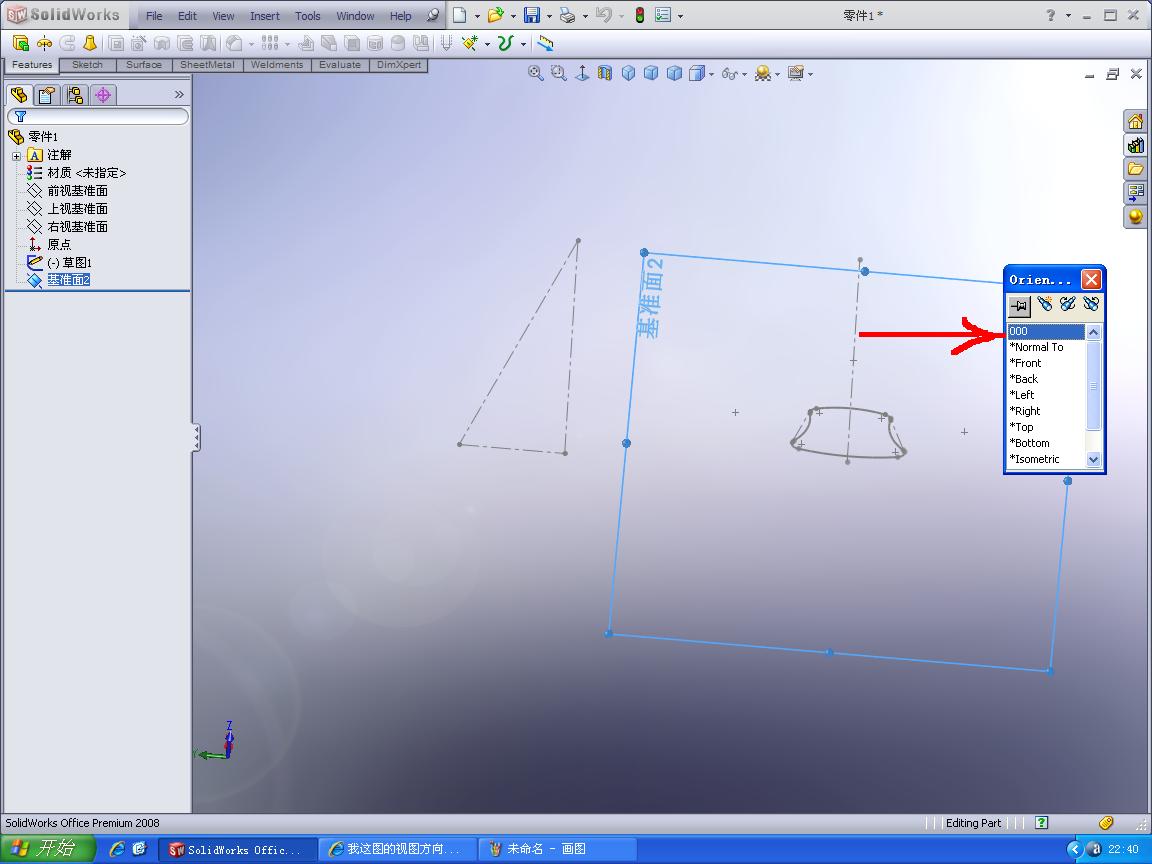This screenshot has width=1152, height=864.
Task: Click down arrow of Orientation list scrollbar
Action: coord(1093,459)
